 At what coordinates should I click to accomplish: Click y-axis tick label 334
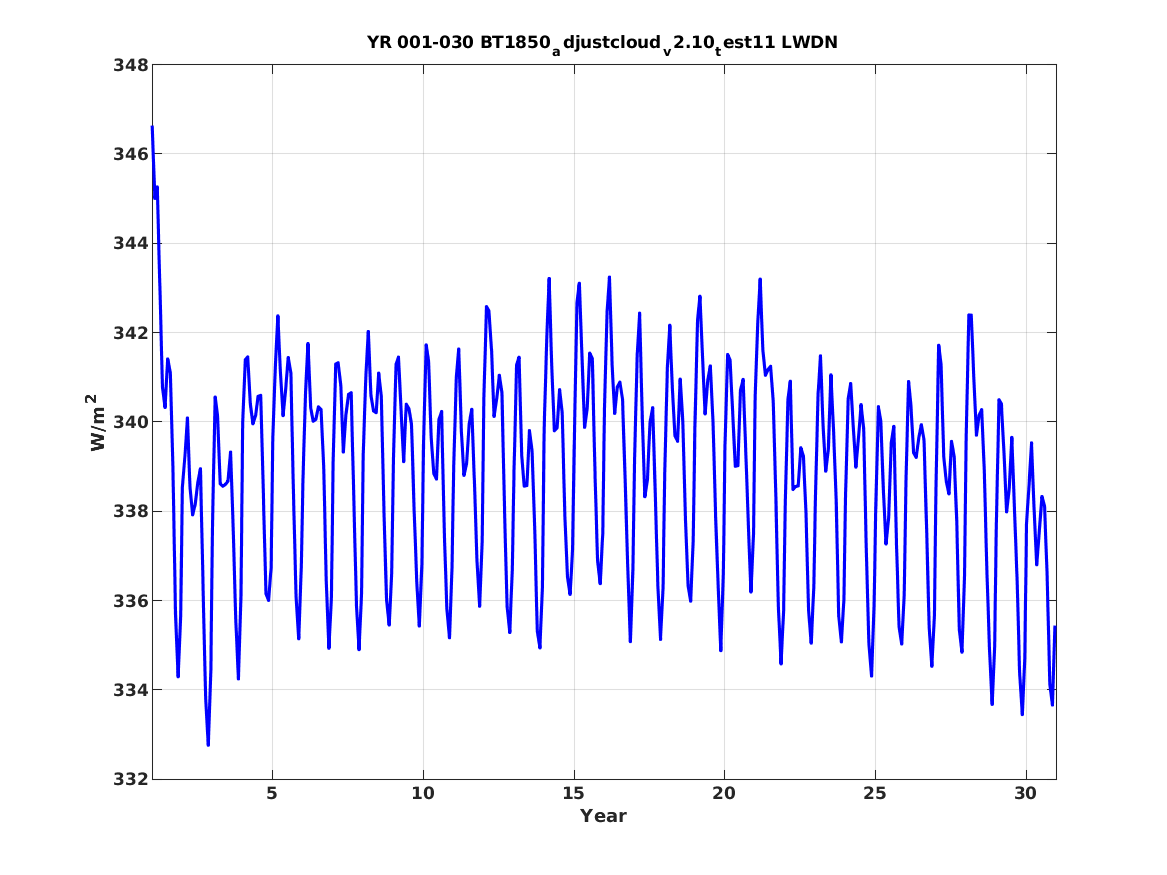click(130, 690)
